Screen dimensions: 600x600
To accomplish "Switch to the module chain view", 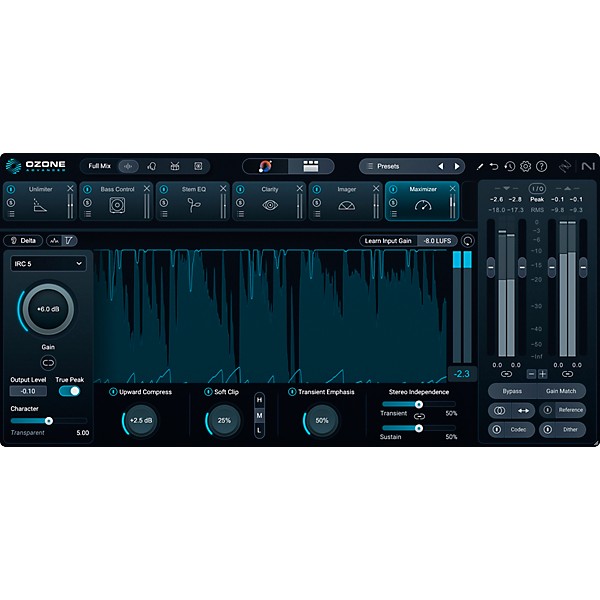I will (310, 166).
